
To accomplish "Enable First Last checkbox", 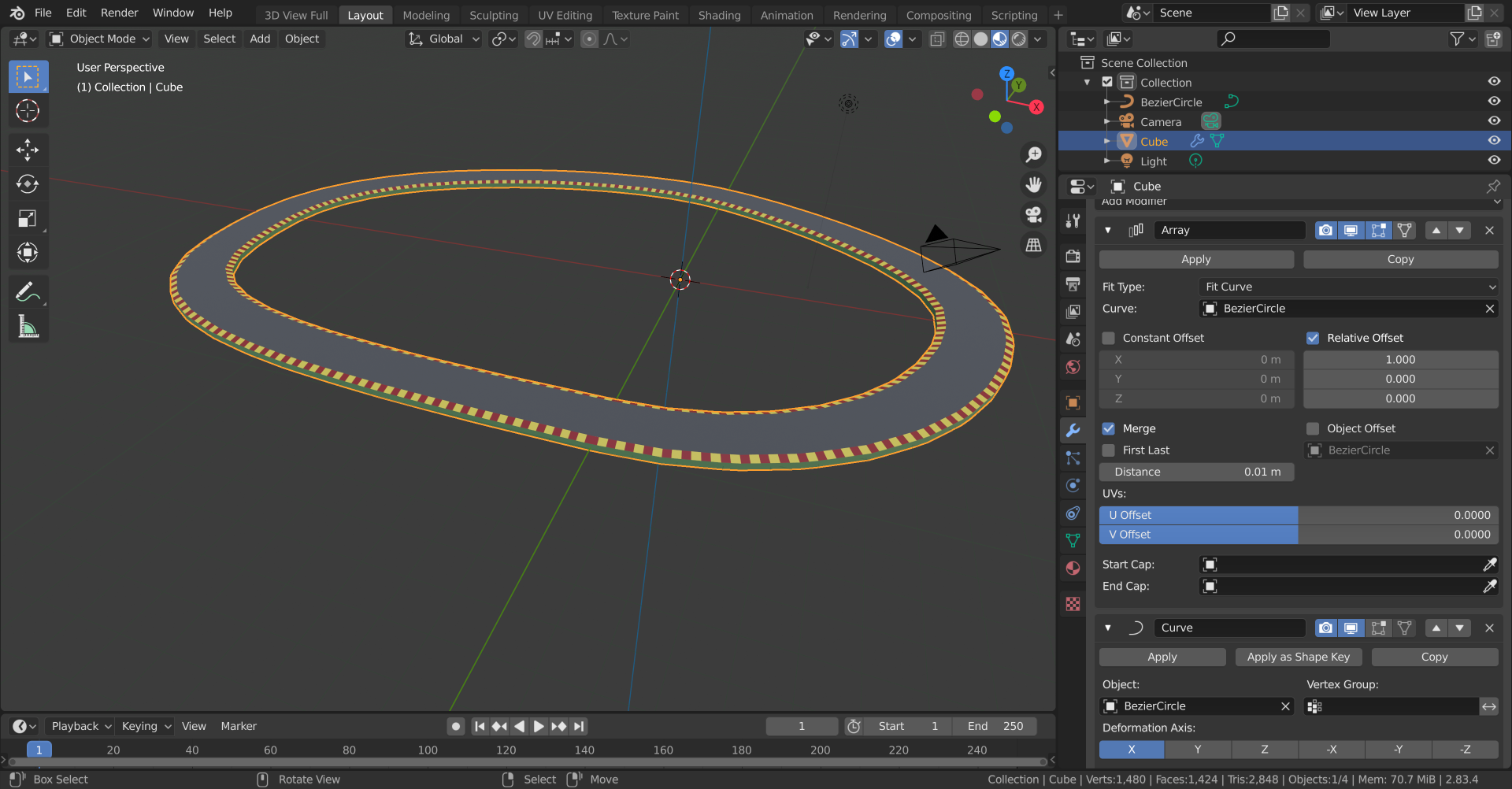I will pos(1108,450).
